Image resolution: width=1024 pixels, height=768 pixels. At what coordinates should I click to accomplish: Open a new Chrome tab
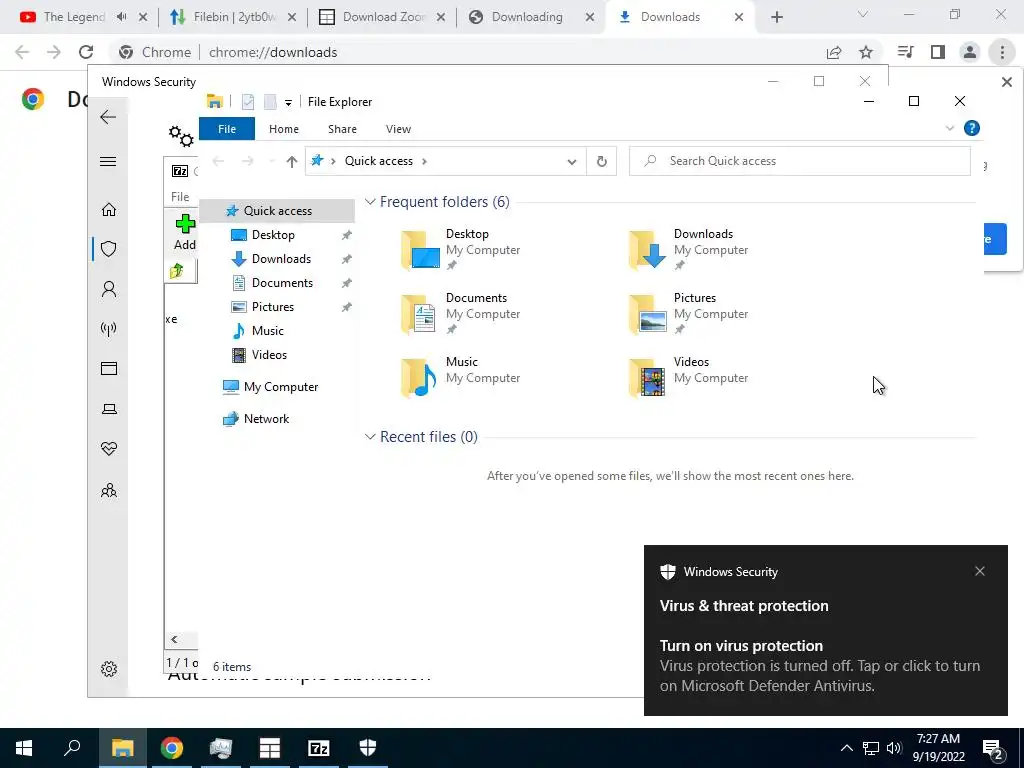tap(776, 17)
